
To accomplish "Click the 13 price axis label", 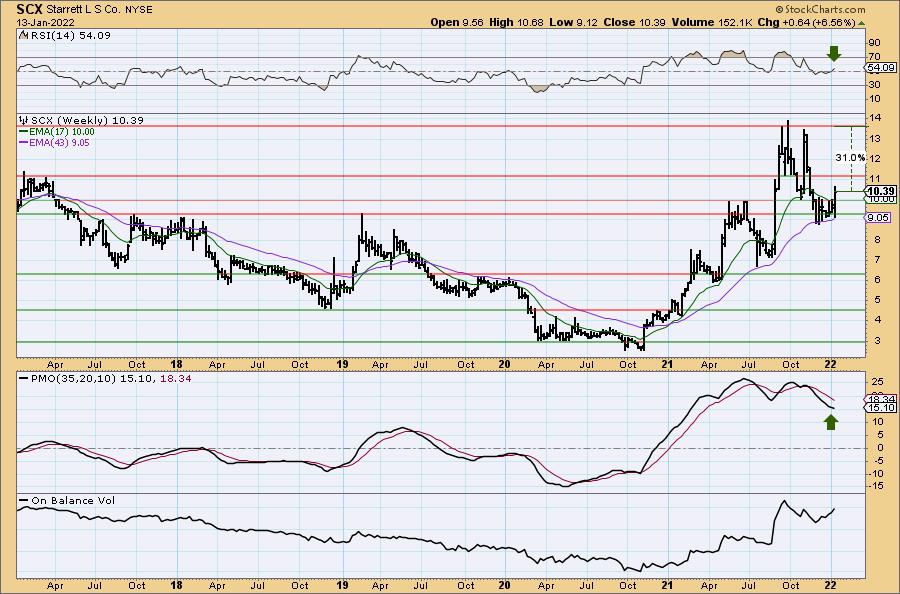I will click(875, 138).
